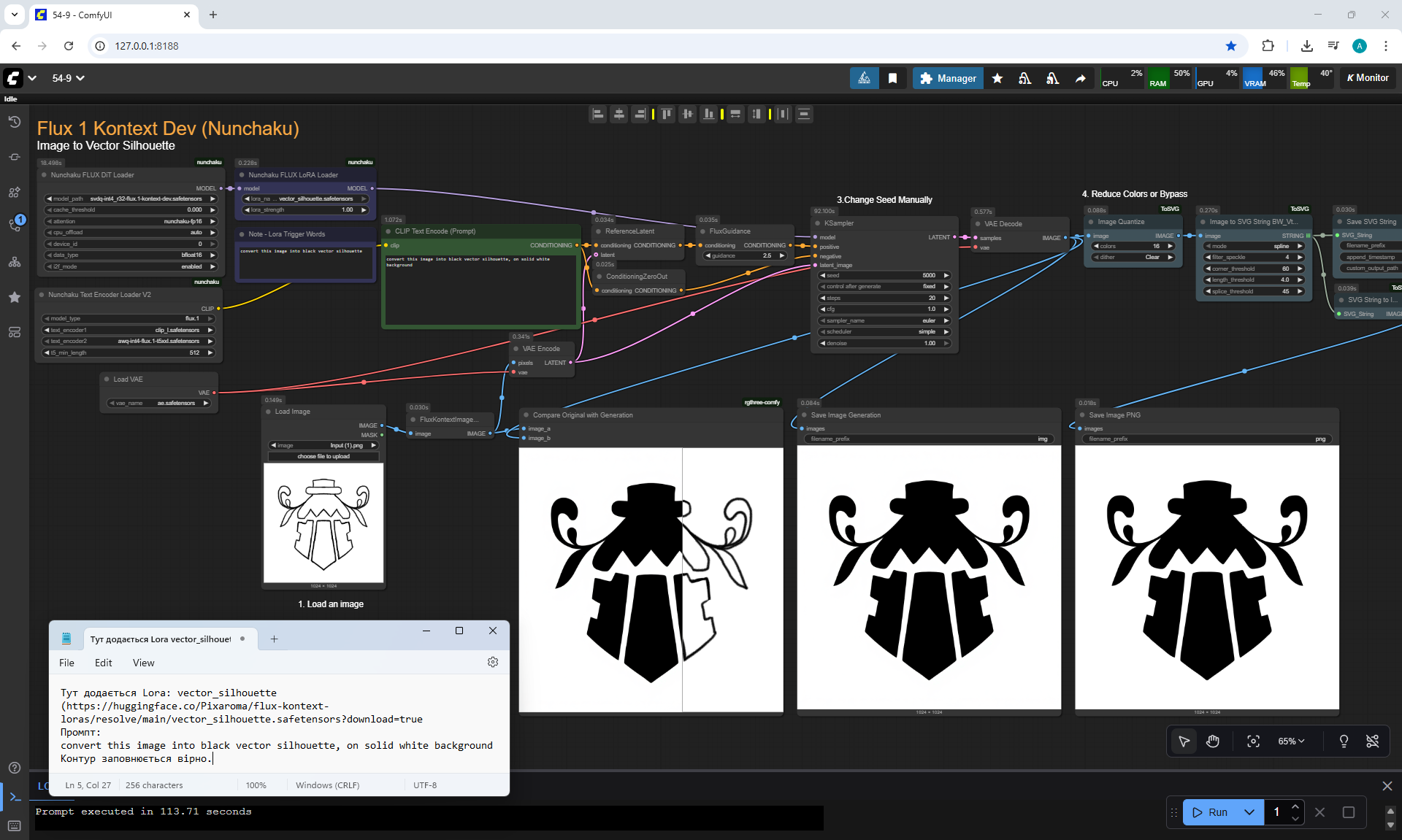Screen dimensions: 1402x840
Task: Toggle link visibility icon
Action: tap(1373, 741)
